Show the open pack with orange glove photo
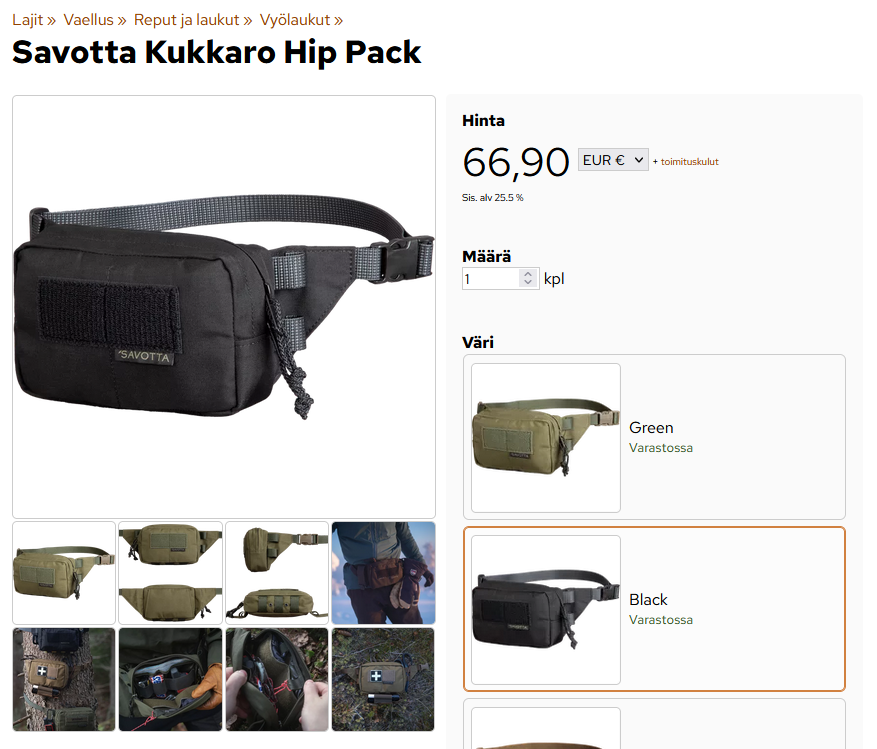 coord(171,679)
